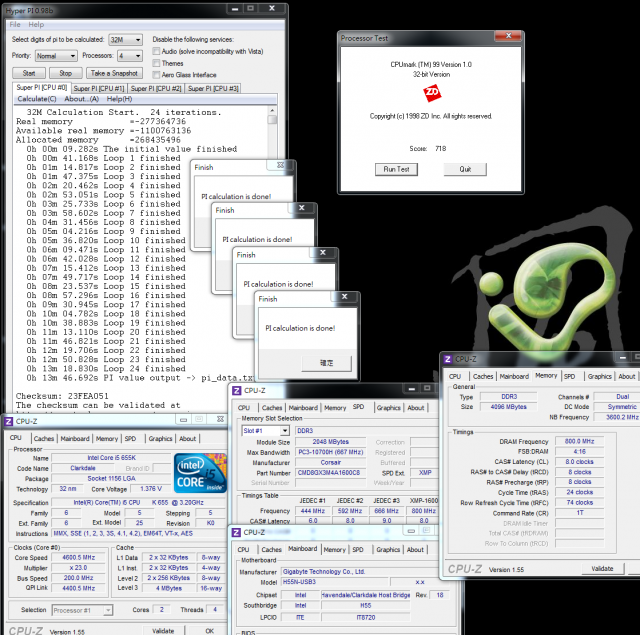Open About tab in CPU-Z Mainboard window
This screenshot has width=640, height=635.
[416, 550]
